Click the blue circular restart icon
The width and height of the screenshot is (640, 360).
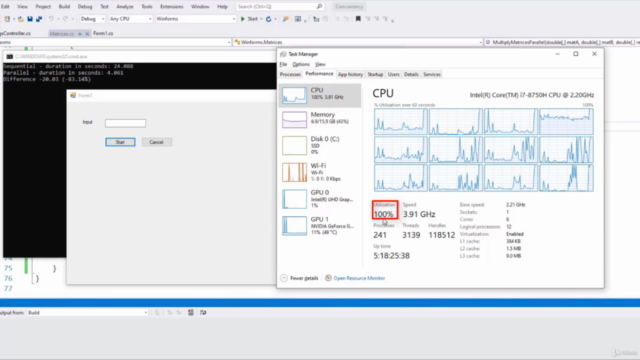click(x=269, y=19)
